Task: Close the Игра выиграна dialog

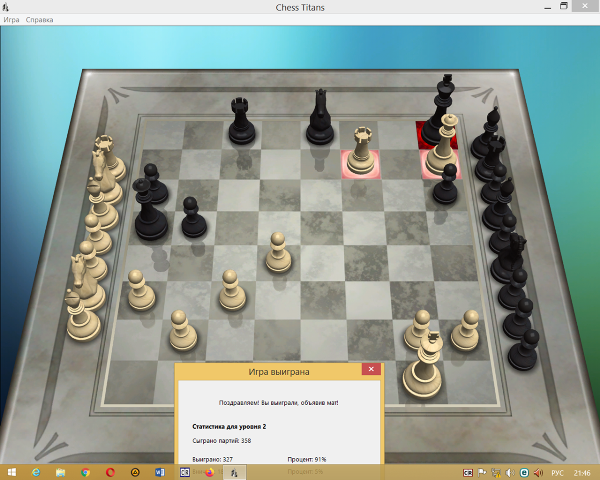Action: point(370,370)
